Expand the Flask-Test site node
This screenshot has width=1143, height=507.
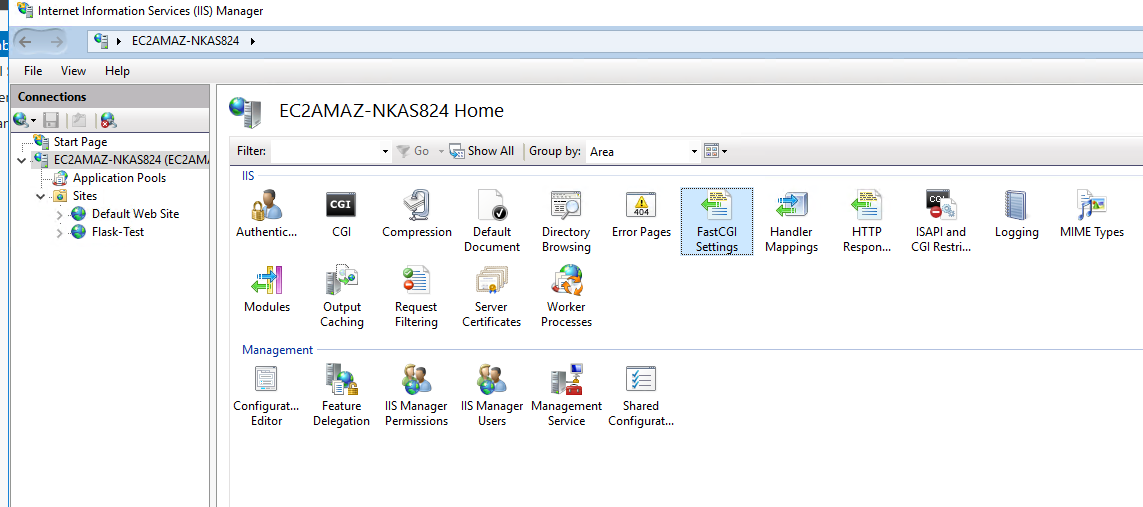click(59, 232)
